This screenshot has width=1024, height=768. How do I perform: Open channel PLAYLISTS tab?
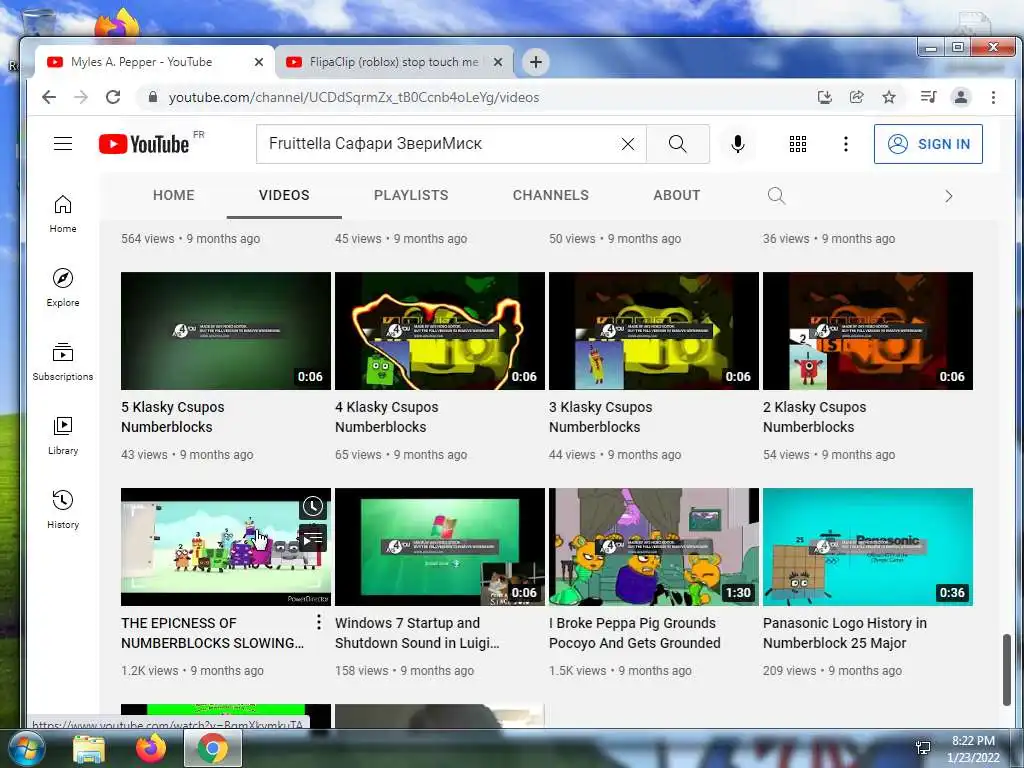tap(411, 195)
